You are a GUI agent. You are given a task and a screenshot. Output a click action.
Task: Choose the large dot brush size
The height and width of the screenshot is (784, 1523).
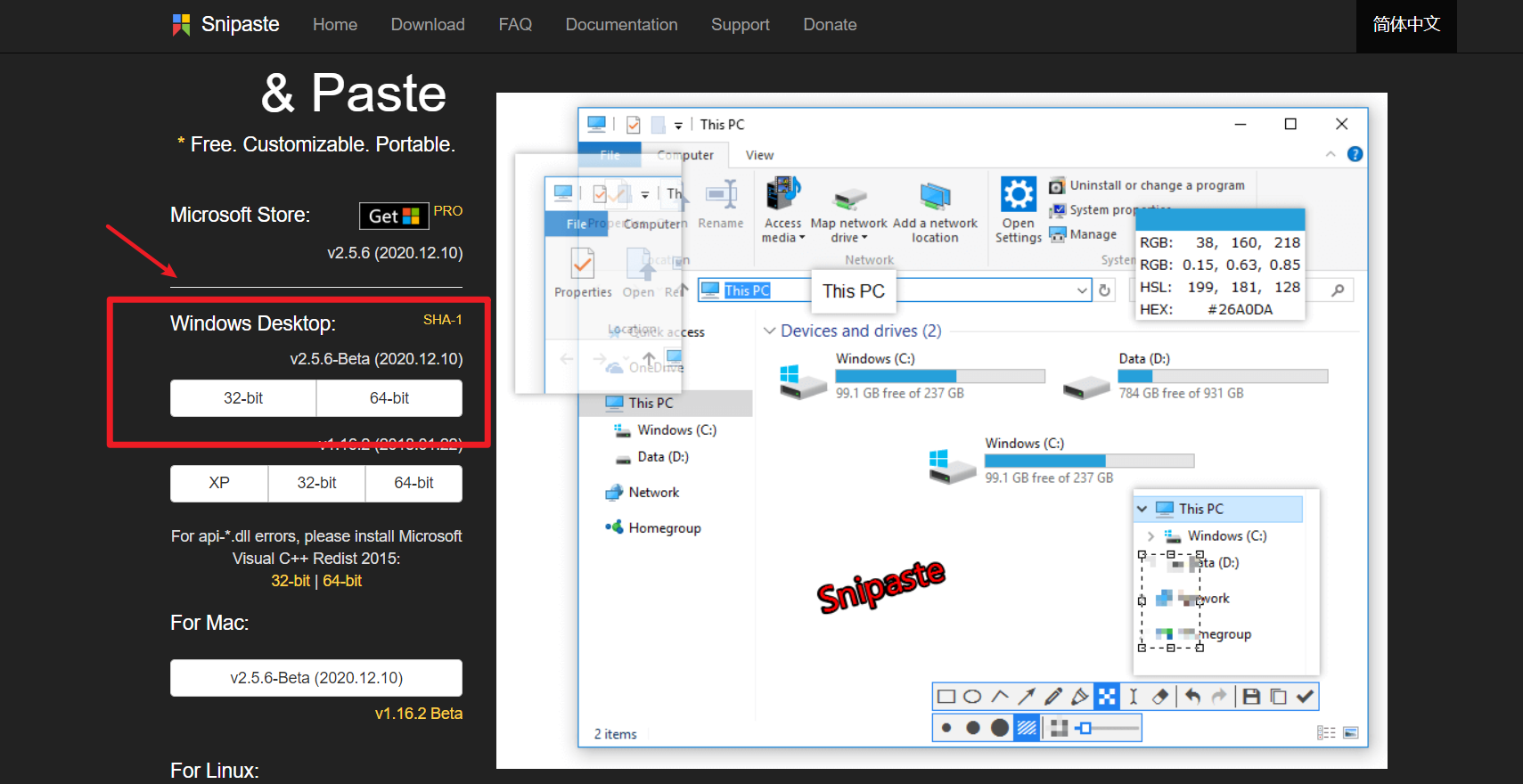click(x=1000, y=728)
